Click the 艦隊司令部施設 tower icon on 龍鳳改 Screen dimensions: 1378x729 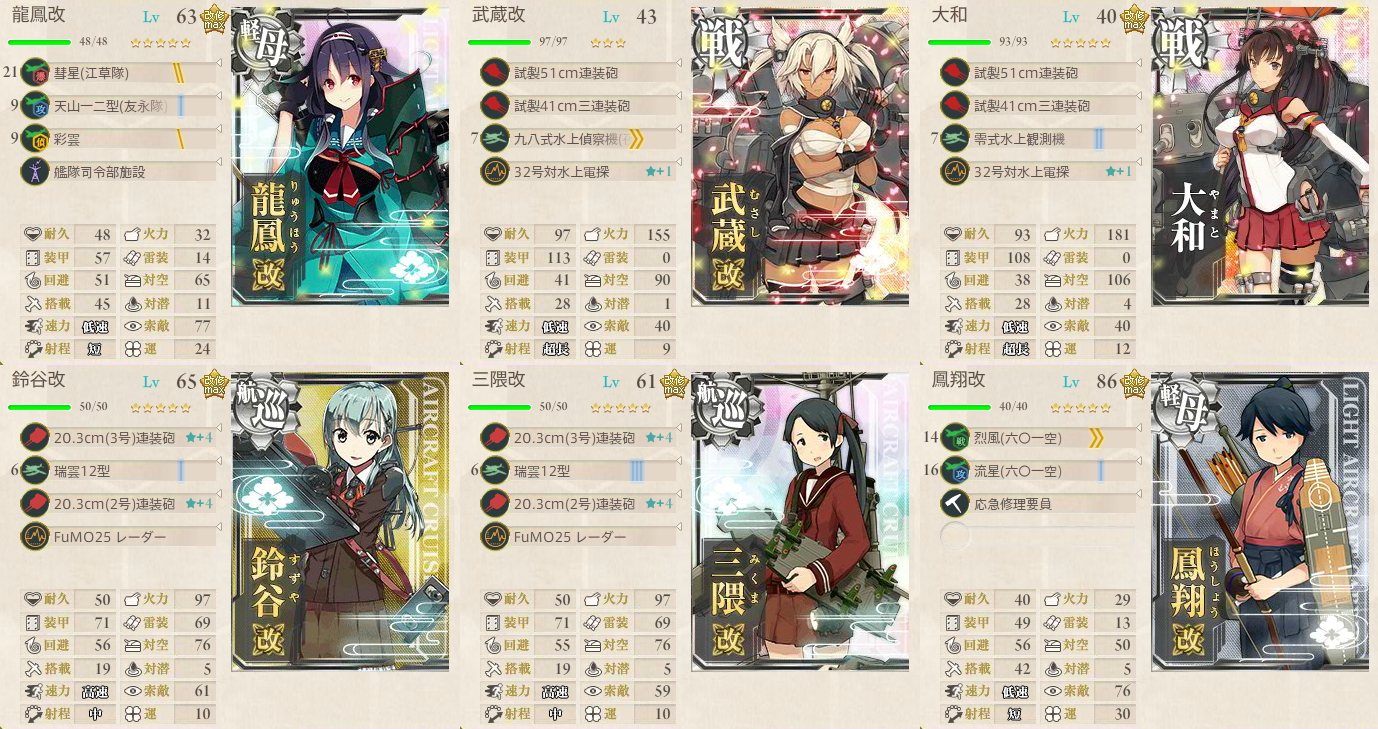[x=35, y=172]
